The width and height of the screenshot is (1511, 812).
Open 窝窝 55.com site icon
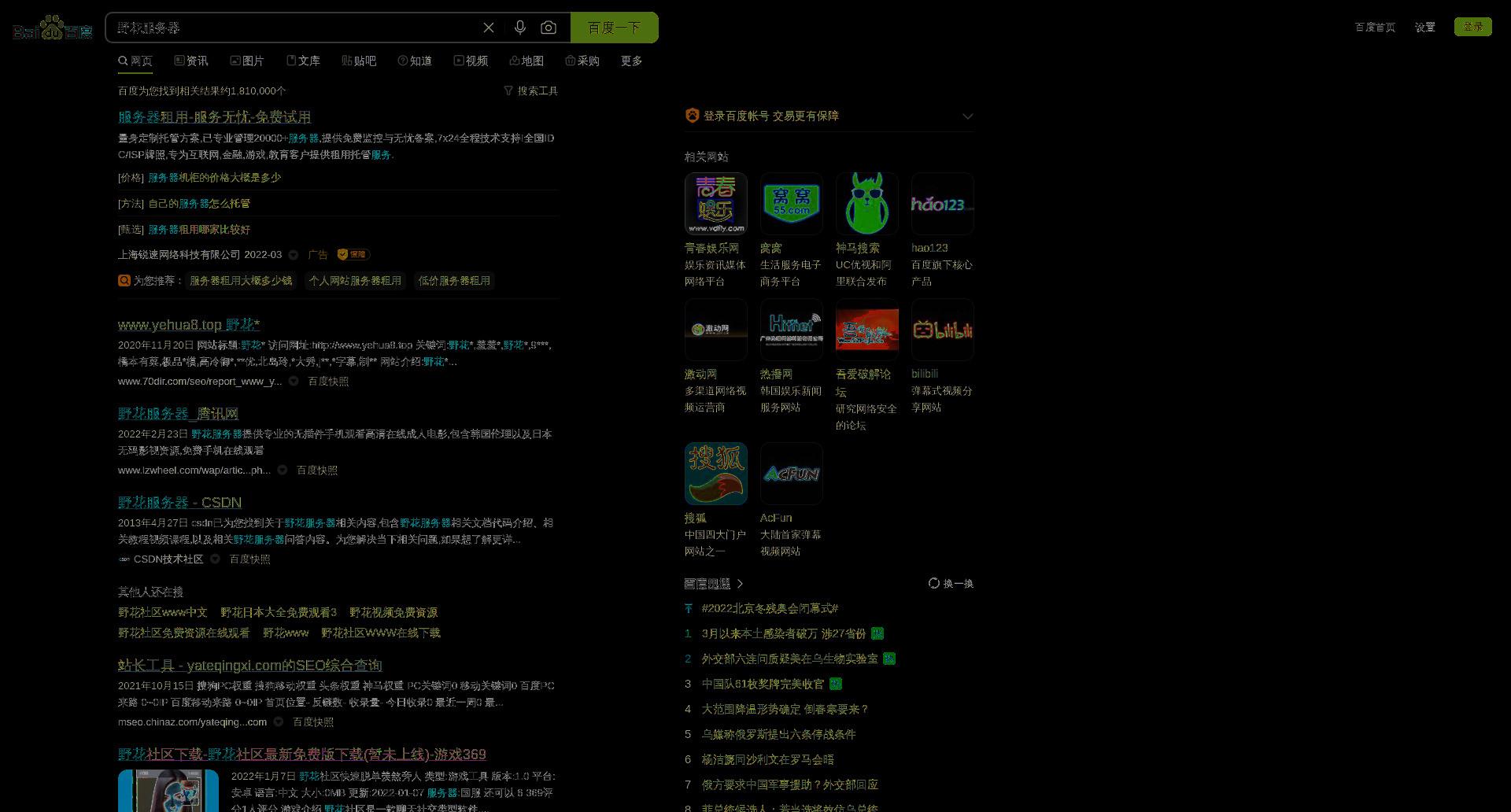point(791,204)
